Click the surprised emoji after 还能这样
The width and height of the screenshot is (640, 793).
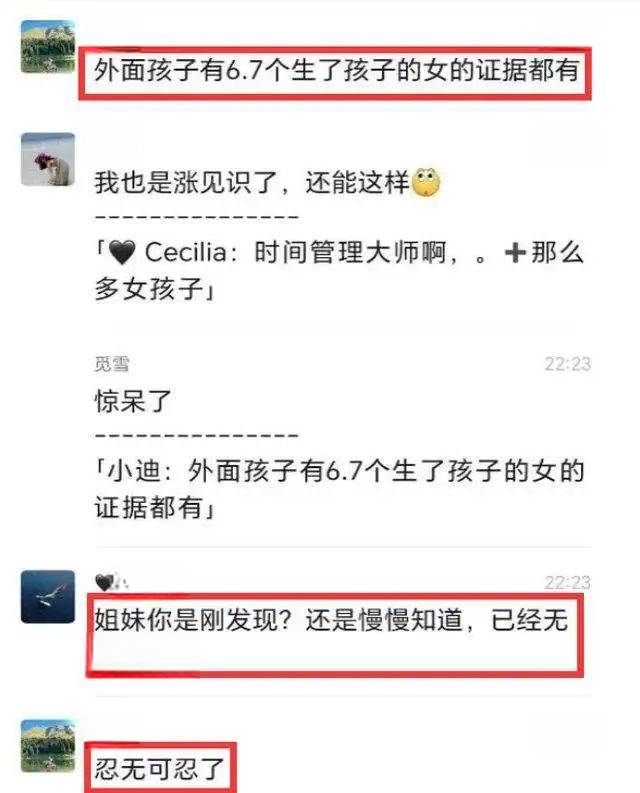pyautogui.click(x=426, y=183)
